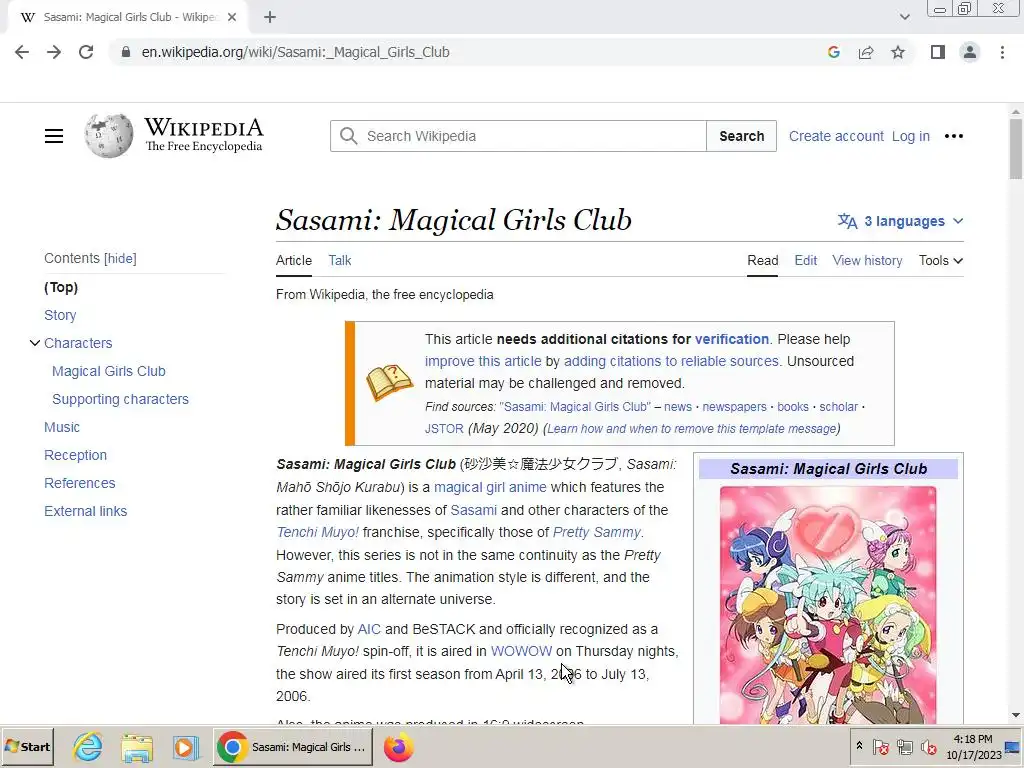
Task: Jump to the Story section
Action: [60, 315]
